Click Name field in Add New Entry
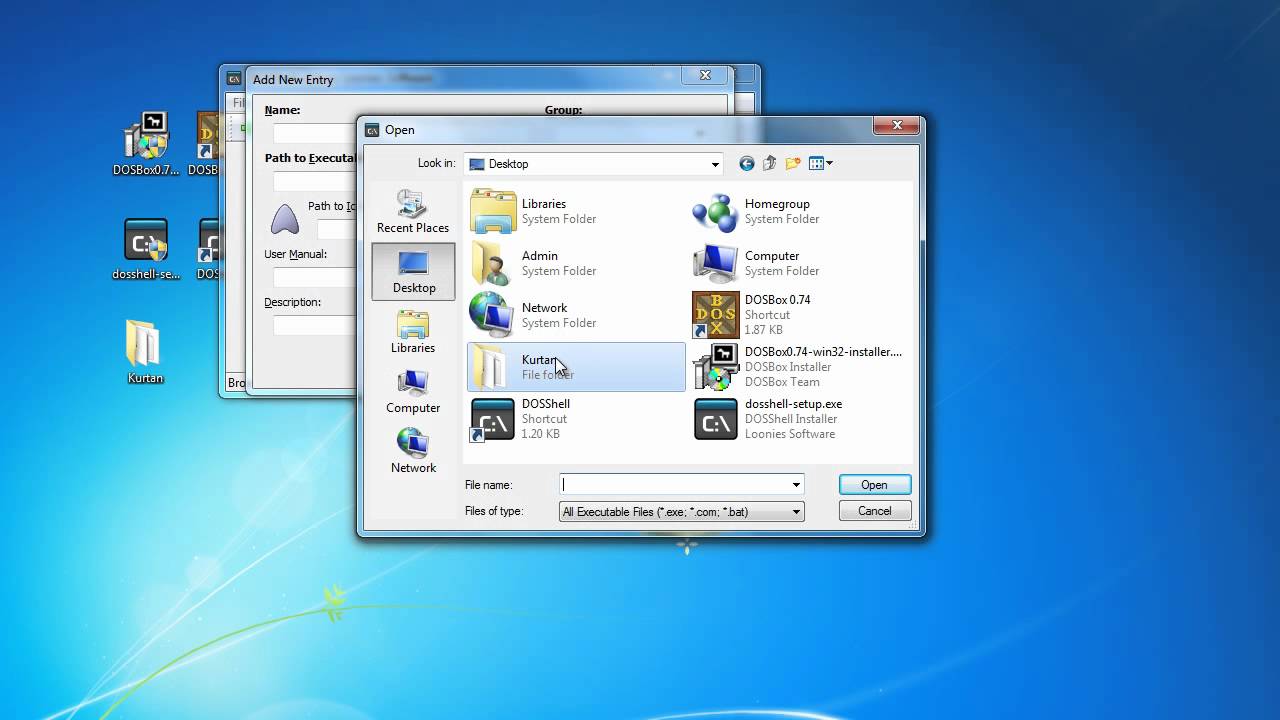The height and width of the screenshot is (720, 1280). tap(314, 133)
